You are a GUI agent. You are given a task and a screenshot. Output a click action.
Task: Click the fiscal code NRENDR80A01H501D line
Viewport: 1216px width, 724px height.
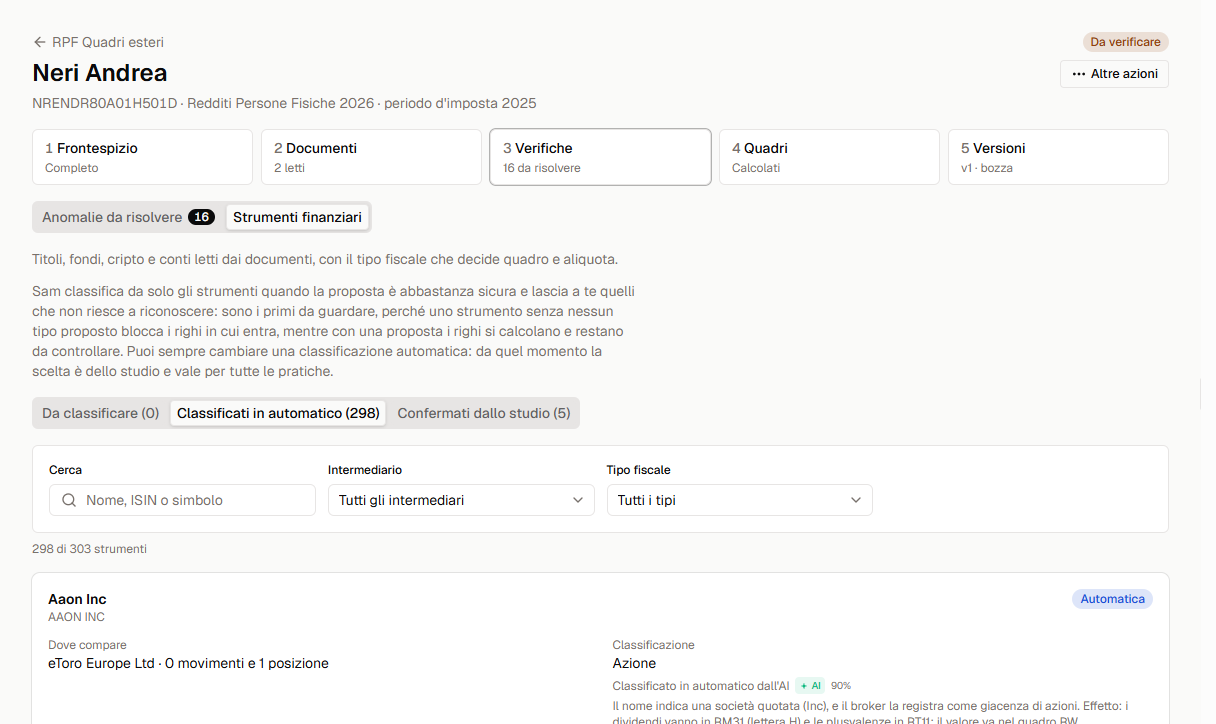(284, 103)
